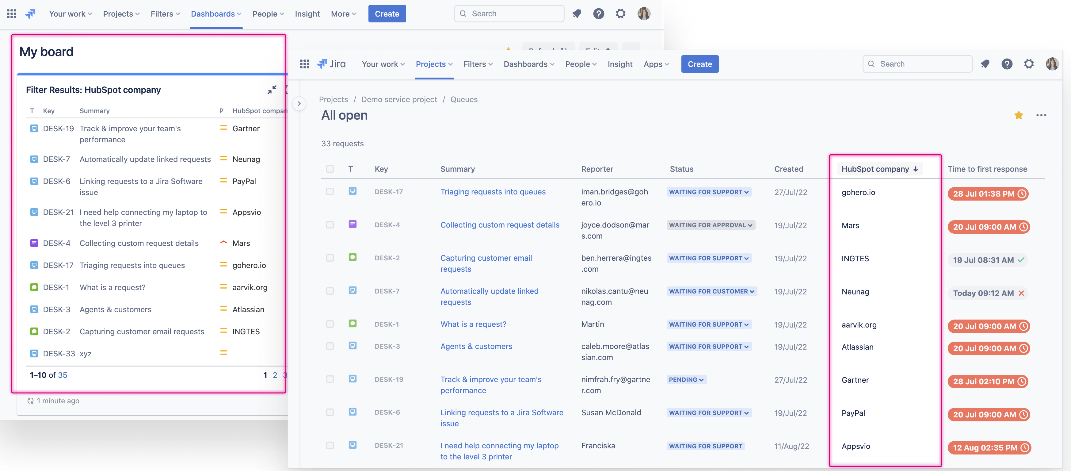Open status dropdown for DESK-17 Waiting for support
The width and height of the screenshot is (1071, 471).
[x=709, y=192]
